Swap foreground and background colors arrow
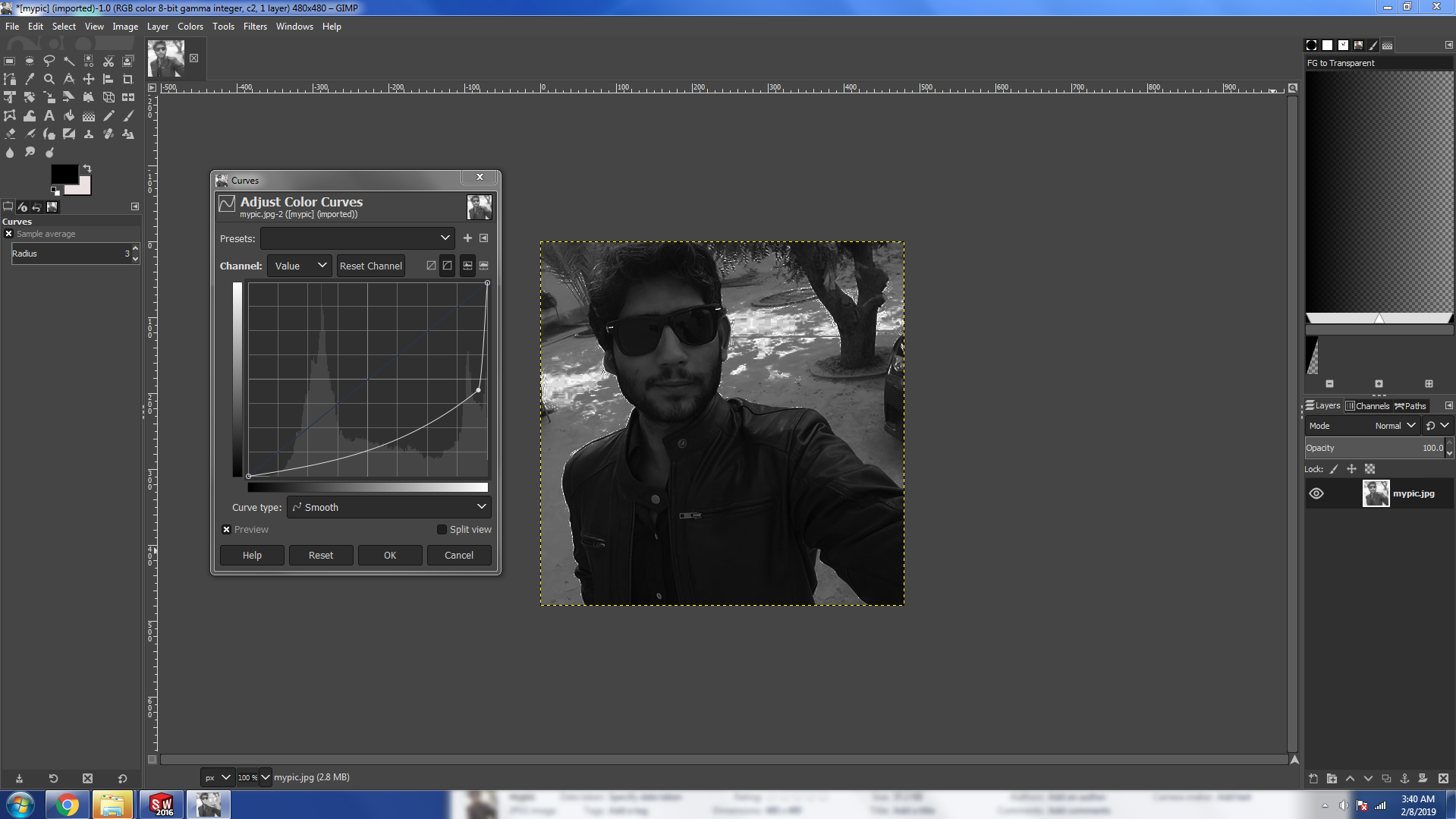The height and width of the screenshot is (819, 1456). tap(87, 169)
